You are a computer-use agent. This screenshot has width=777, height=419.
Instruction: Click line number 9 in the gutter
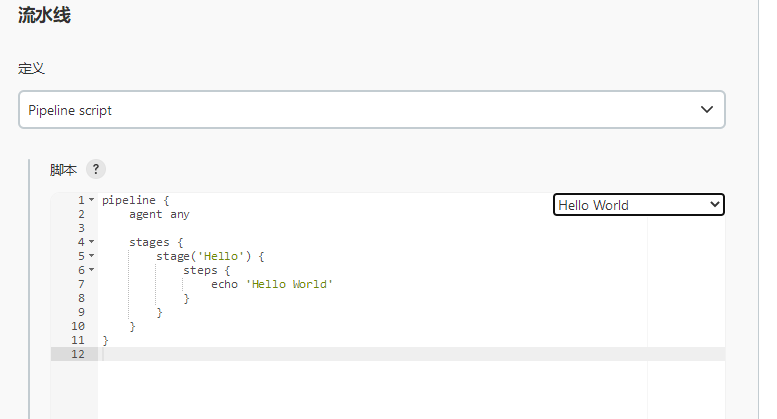coord(81,312)
